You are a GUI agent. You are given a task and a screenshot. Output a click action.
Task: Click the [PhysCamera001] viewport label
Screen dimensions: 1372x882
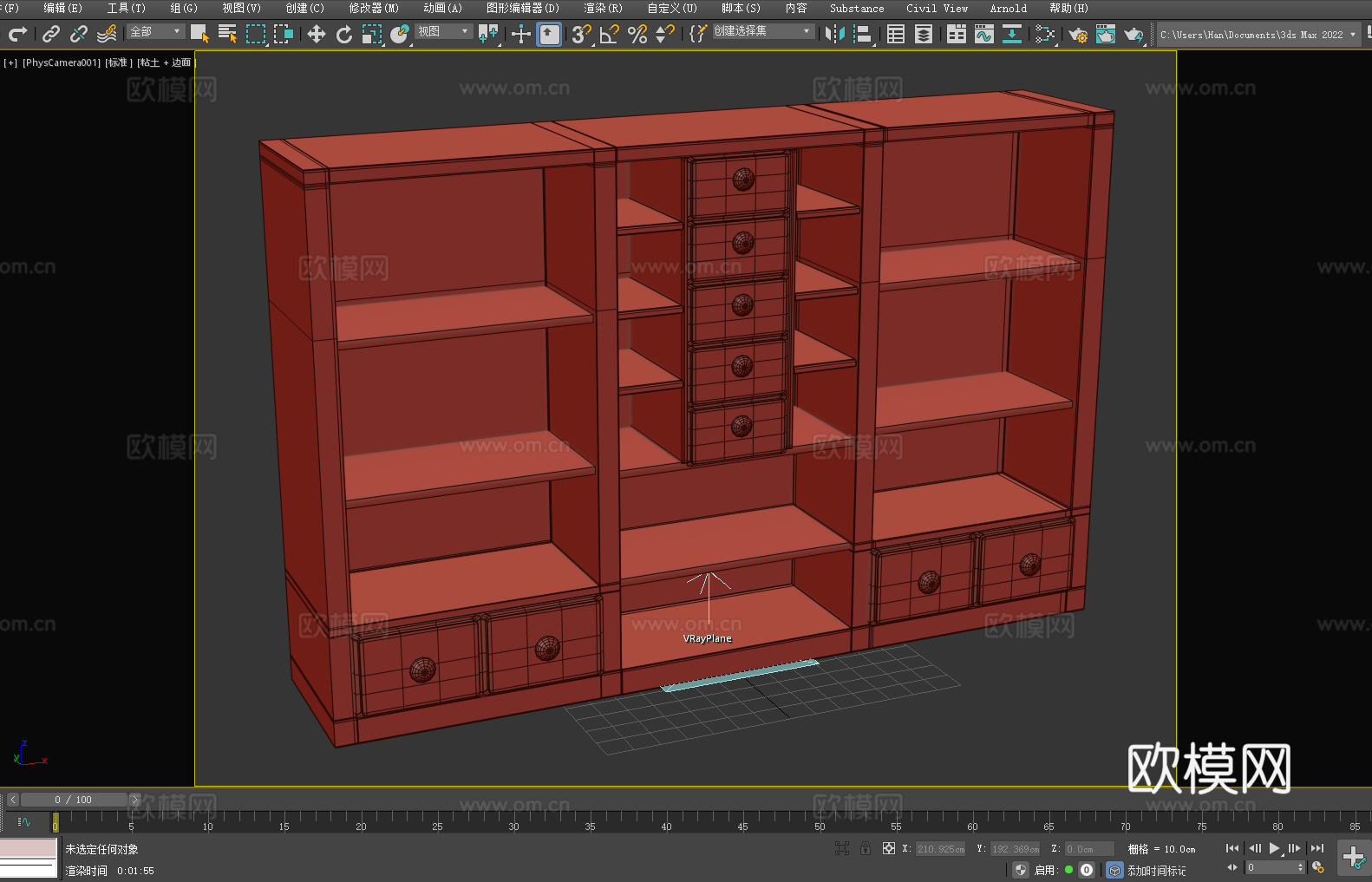pyautogui.click(x=61, y=62)
